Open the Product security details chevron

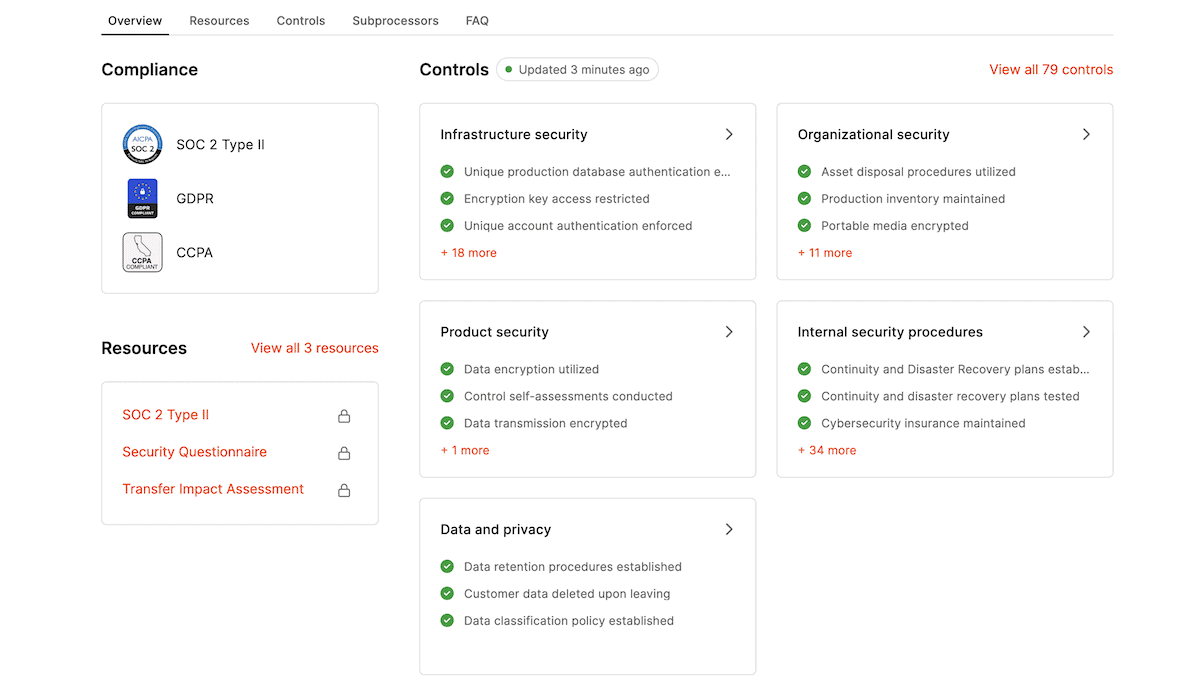coord(729,331)
